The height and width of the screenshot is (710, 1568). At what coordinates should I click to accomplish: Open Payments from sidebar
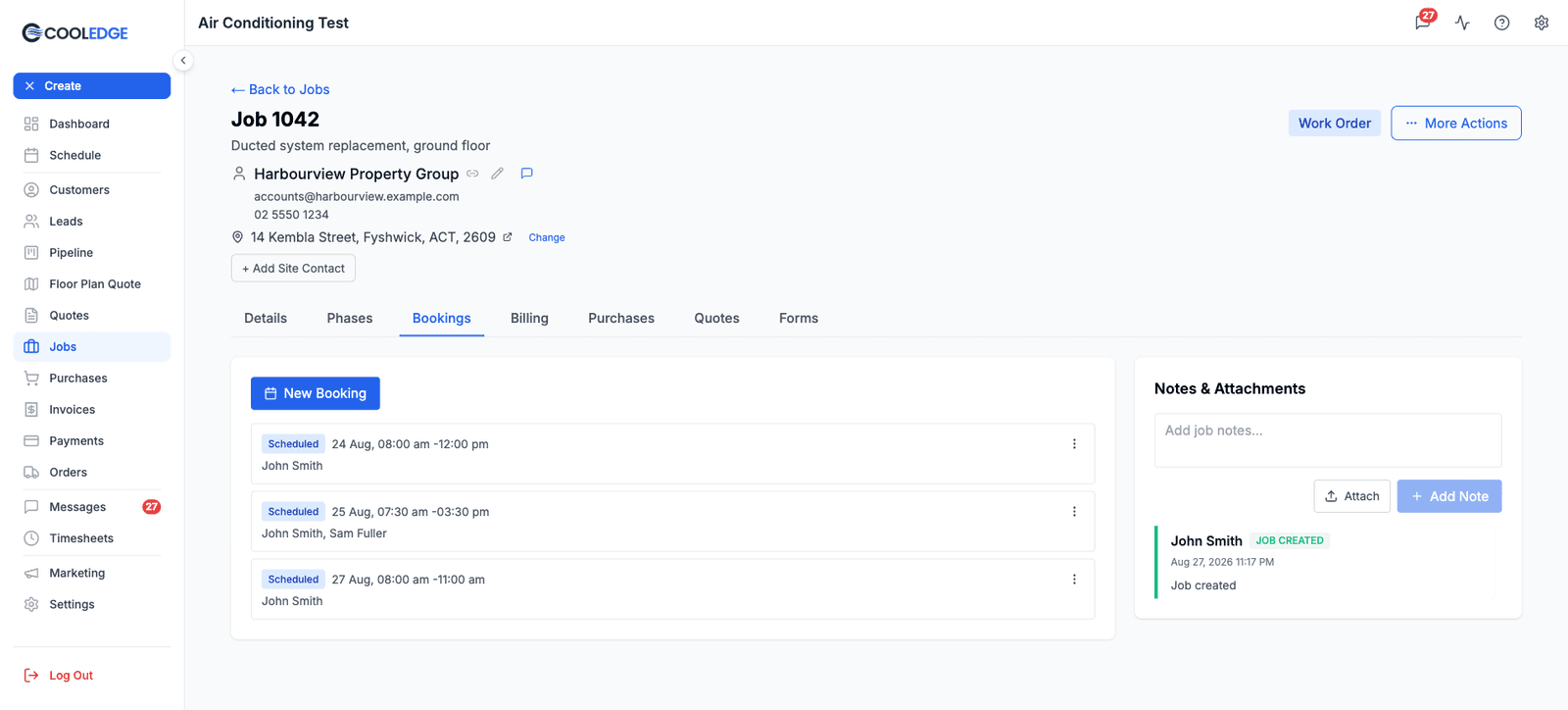92,441
